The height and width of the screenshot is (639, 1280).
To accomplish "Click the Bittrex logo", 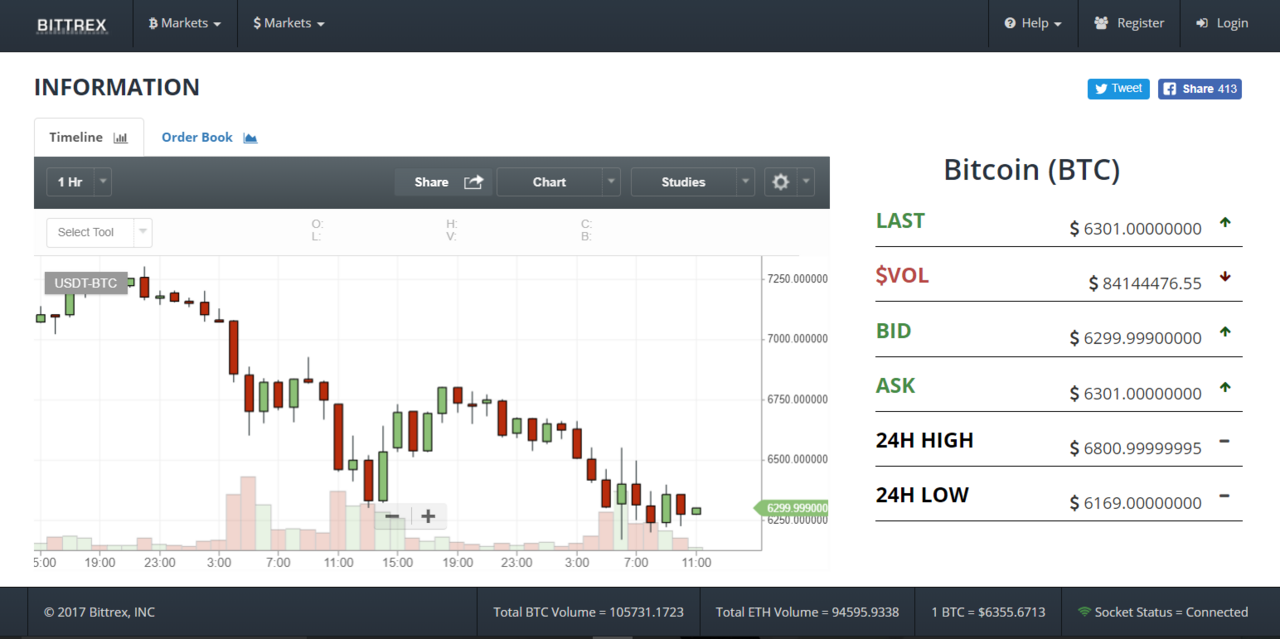I will click(71, 24).
